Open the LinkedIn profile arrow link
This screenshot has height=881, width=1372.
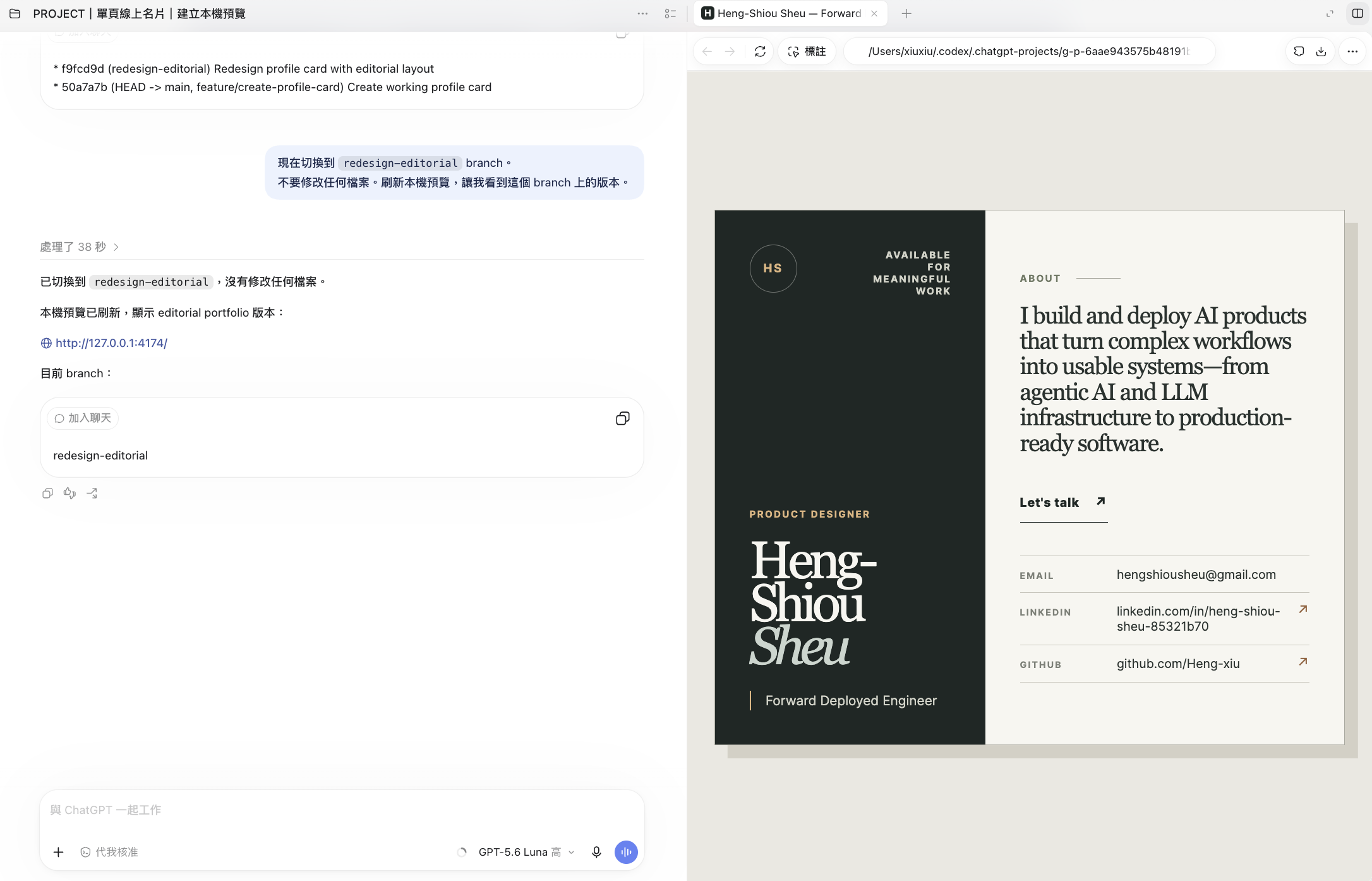tap(1303, 609)
